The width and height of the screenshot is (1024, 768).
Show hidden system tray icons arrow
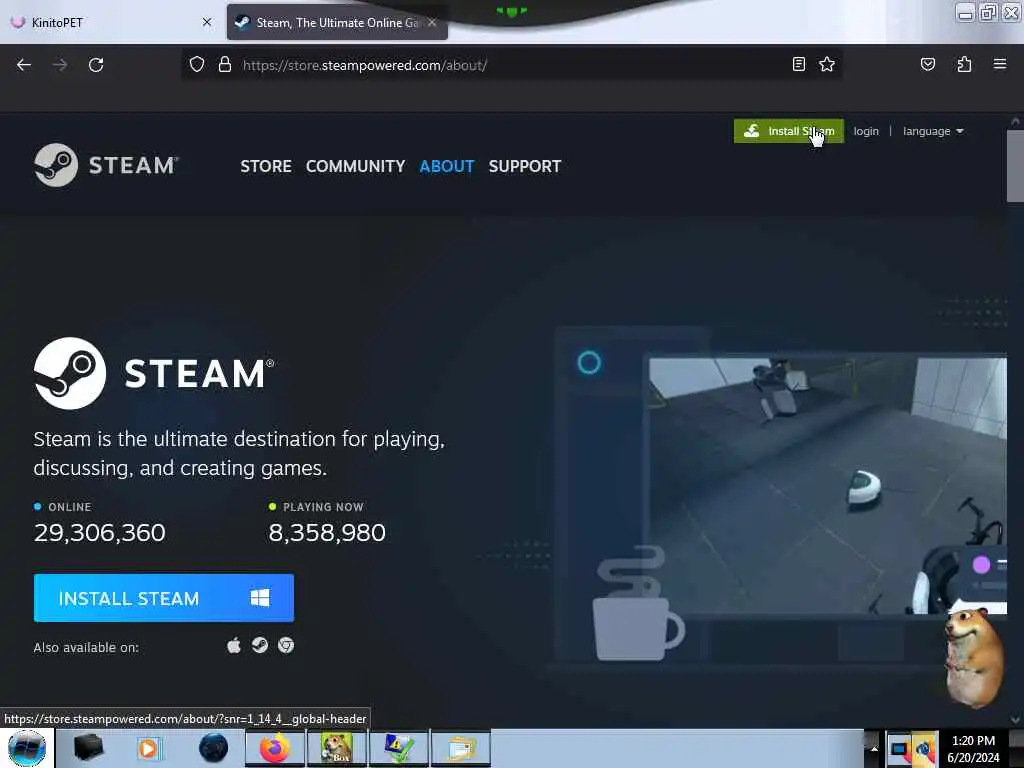click(x=874, y=748)
